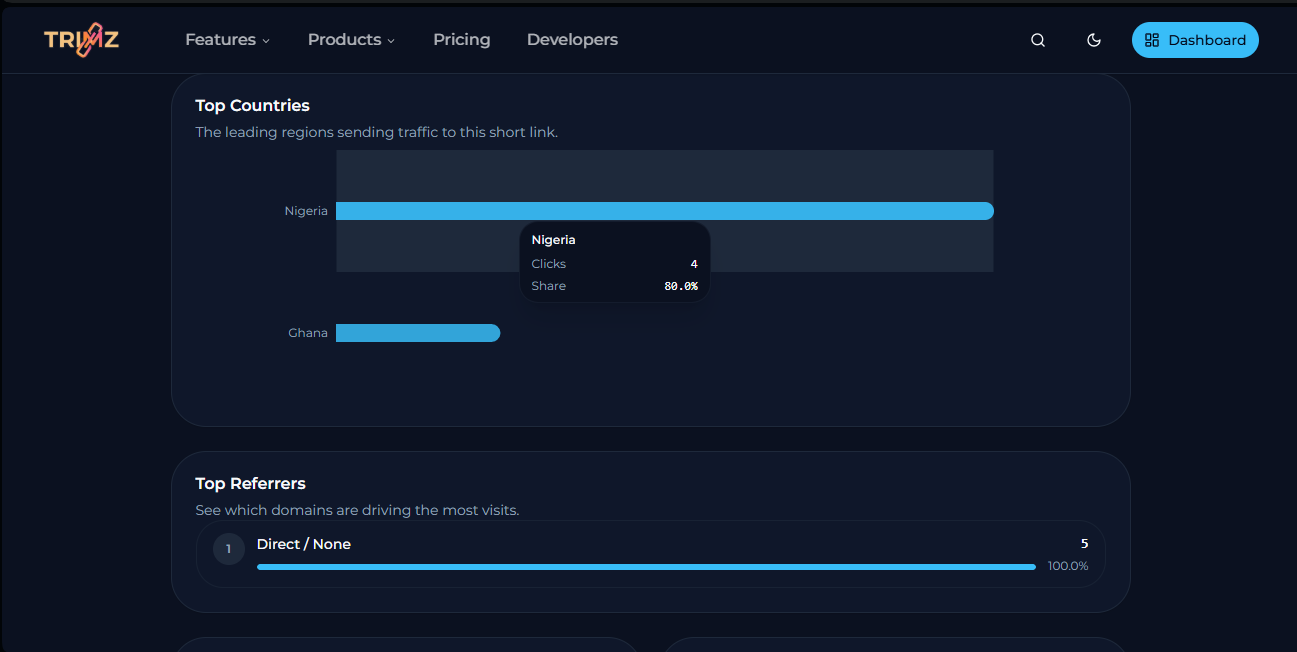Click the Ghana axis label
The height and width of the screenshot is (652, 1297).
pos(308,333)
